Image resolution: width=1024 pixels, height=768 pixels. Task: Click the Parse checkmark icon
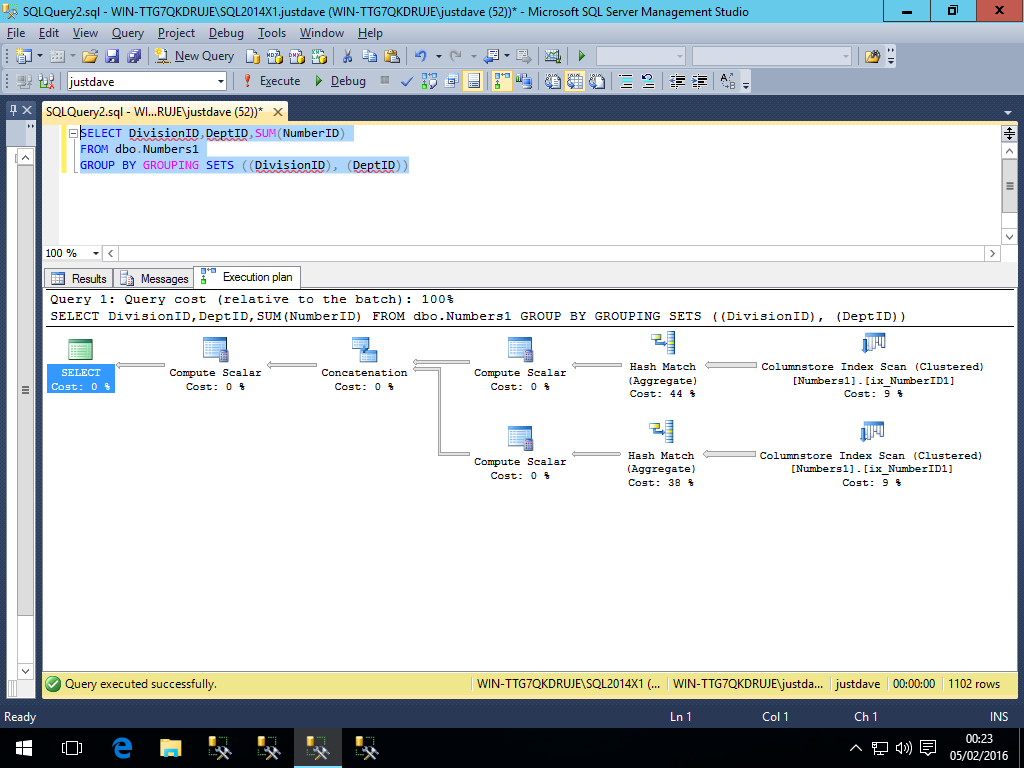pyautogui.click(x=407, y=81)
